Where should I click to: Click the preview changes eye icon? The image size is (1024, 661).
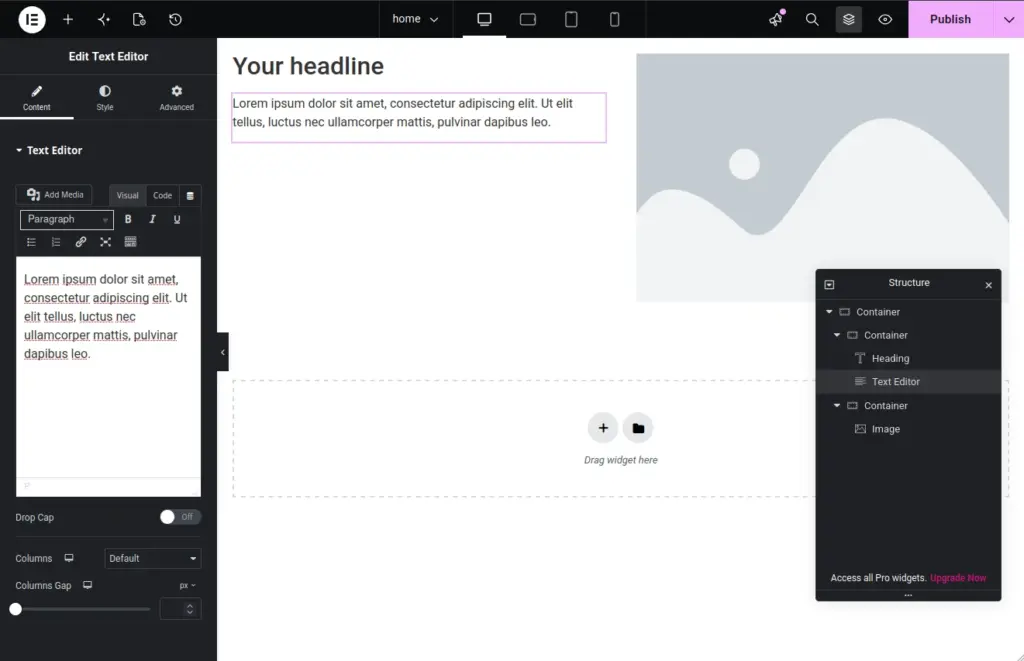click(885, 20)
